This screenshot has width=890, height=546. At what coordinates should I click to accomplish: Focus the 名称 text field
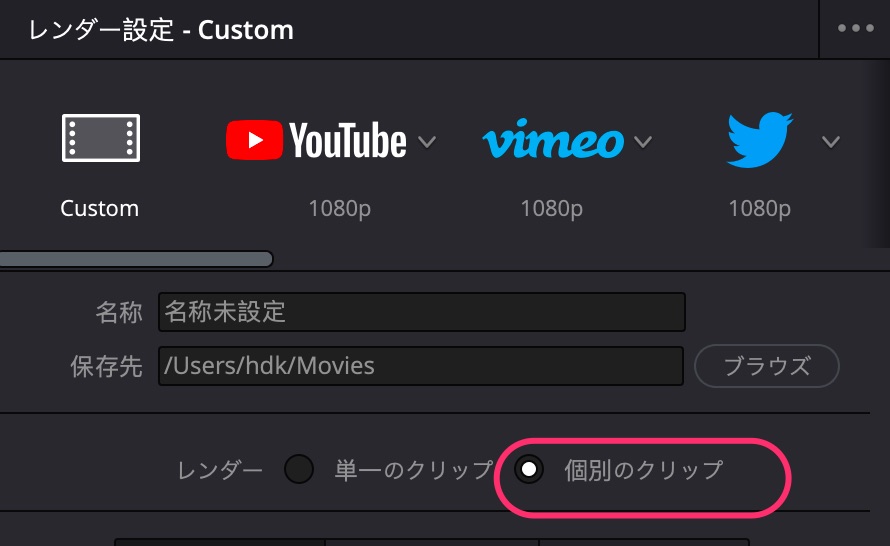click(x=422, y=312)
